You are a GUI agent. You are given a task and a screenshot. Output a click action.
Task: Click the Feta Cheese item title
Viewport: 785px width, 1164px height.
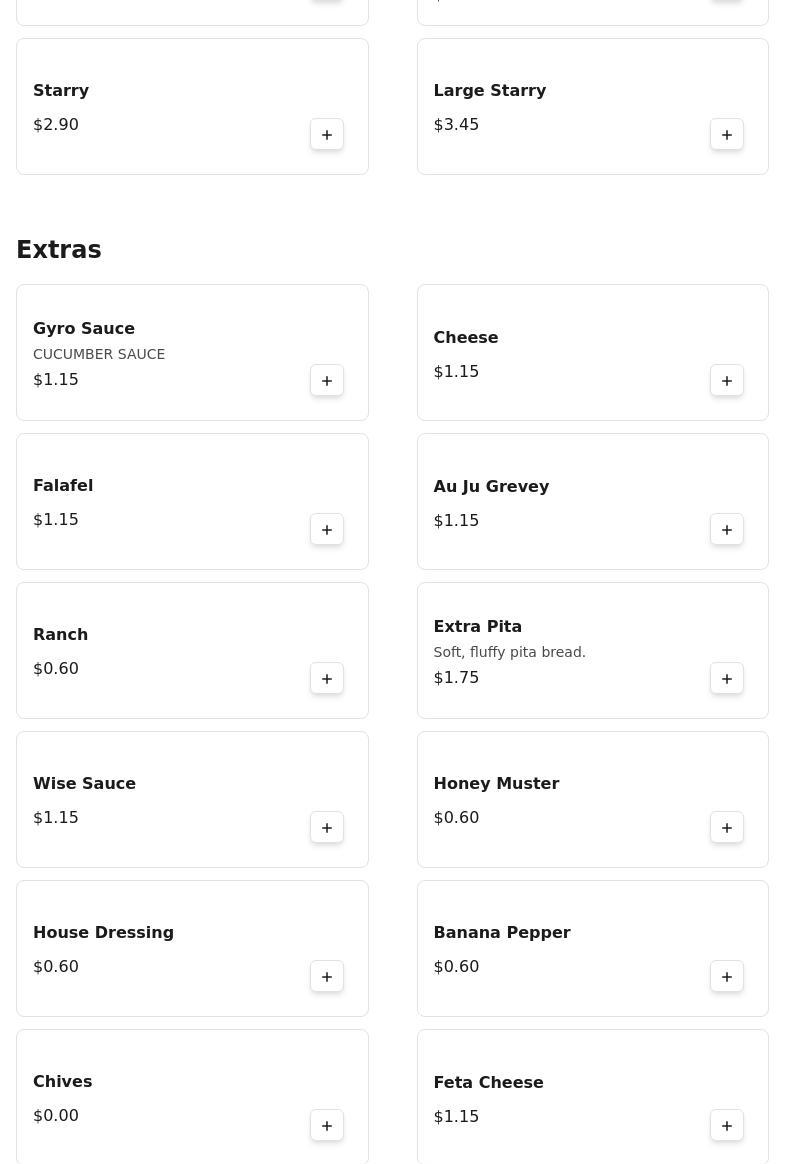[488, 1083]
